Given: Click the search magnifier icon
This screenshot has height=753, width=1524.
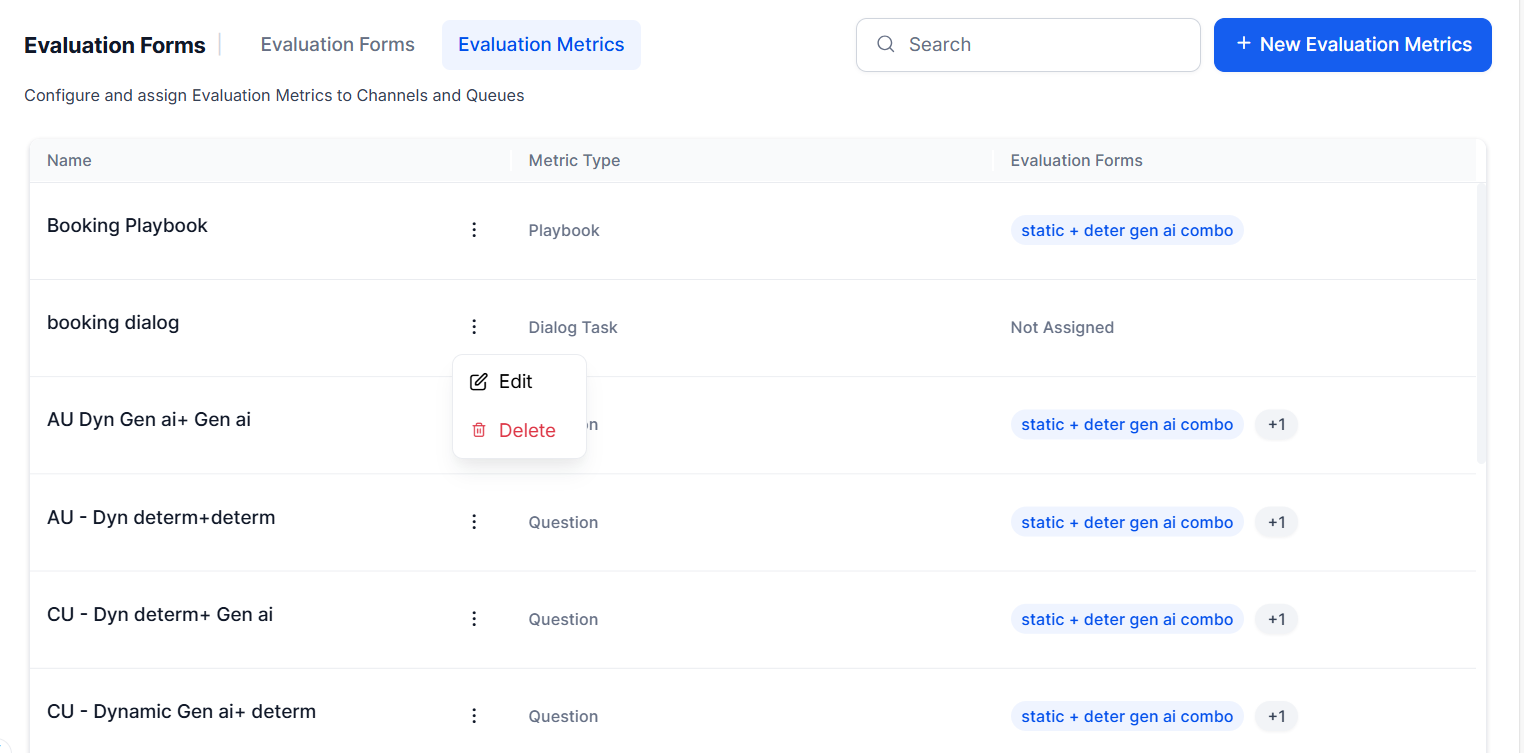Looking at the screenshot, I should click(x=885, y=44).
